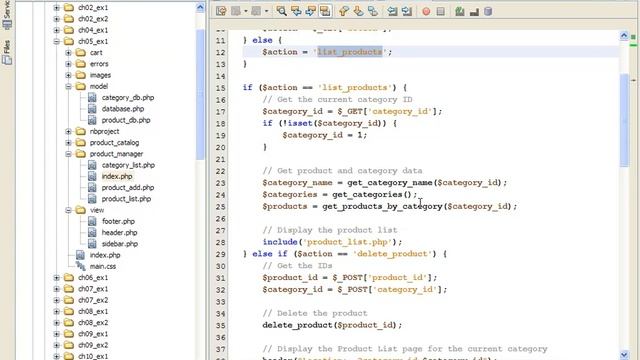Screen dimensions: 640x360
Task: Collapse the model folder
Action: point(69,86)
